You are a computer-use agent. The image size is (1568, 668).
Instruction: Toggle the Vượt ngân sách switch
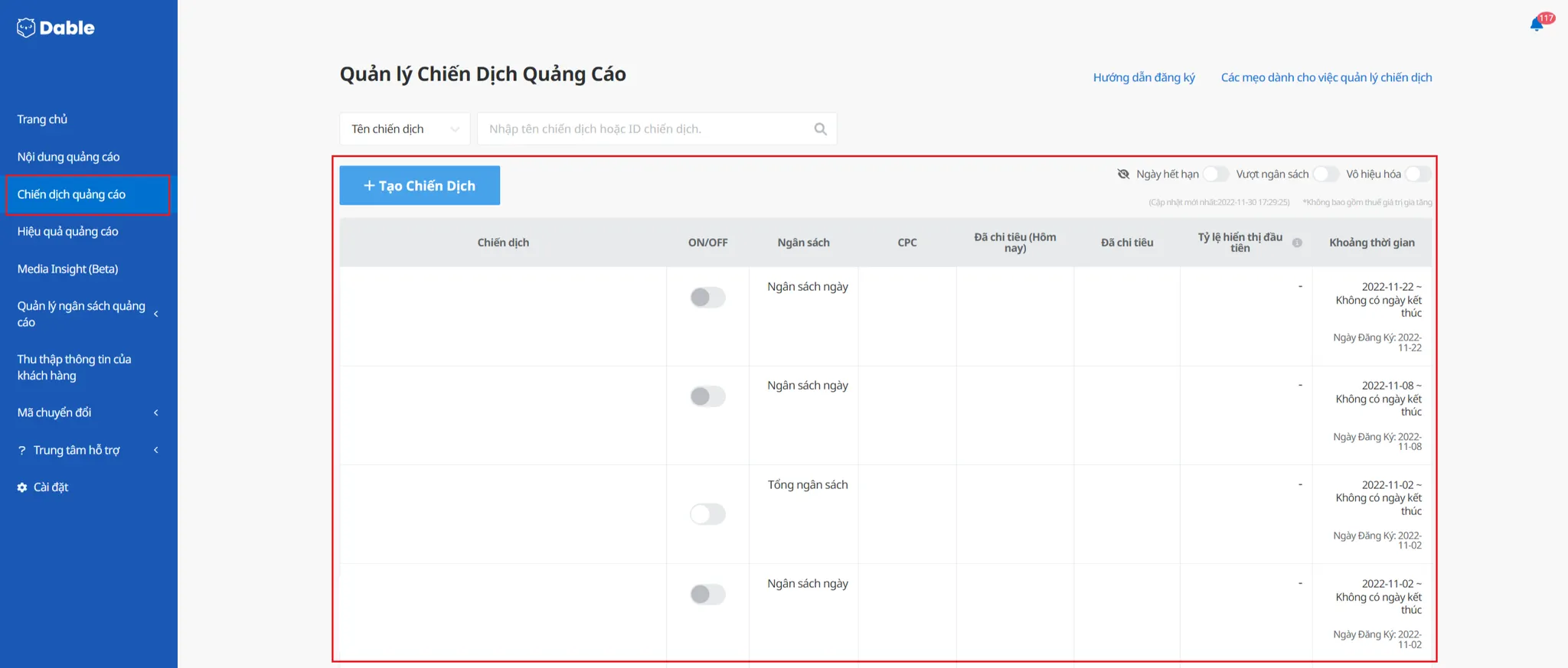pyautogui.click(x=1325, y=174)
